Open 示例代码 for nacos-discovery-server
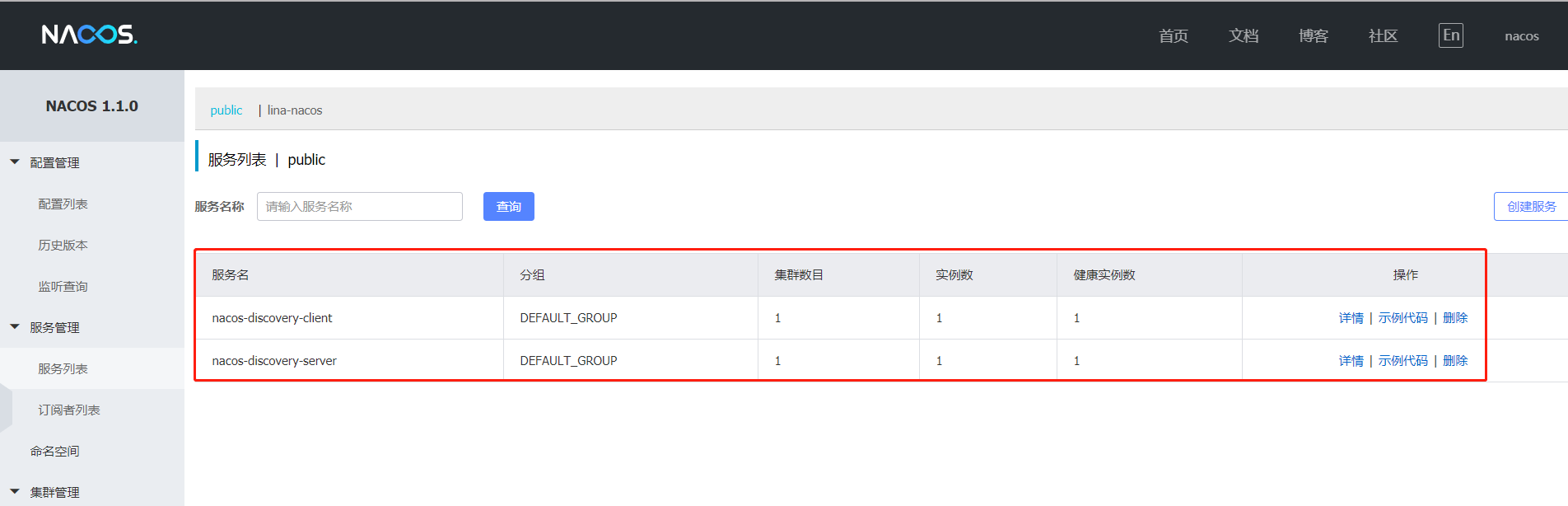This screenshot has width=1568, height=506. click(1403, 361)
